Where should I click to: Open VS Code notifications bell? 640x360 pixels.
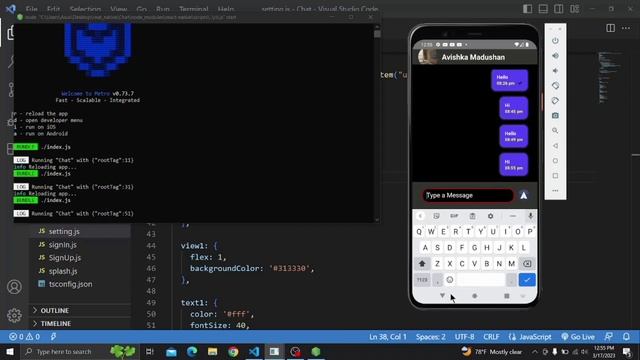click(626, 337)
